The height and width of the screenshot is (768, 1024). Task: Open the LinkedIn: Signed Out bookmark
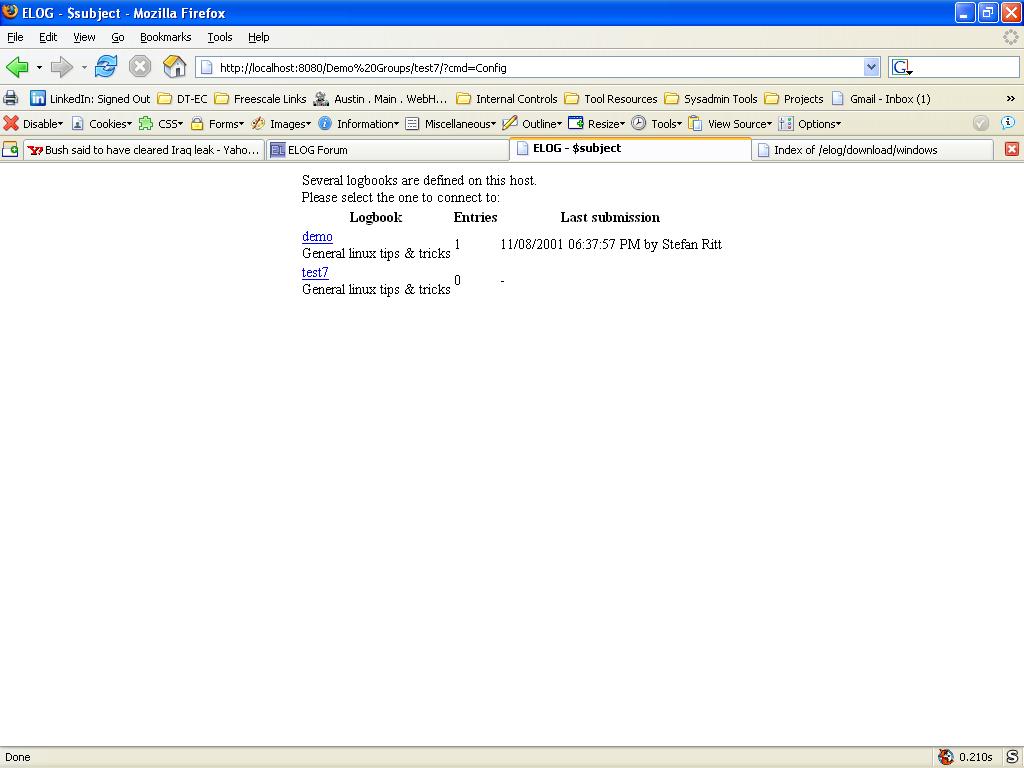pos(90,99)
